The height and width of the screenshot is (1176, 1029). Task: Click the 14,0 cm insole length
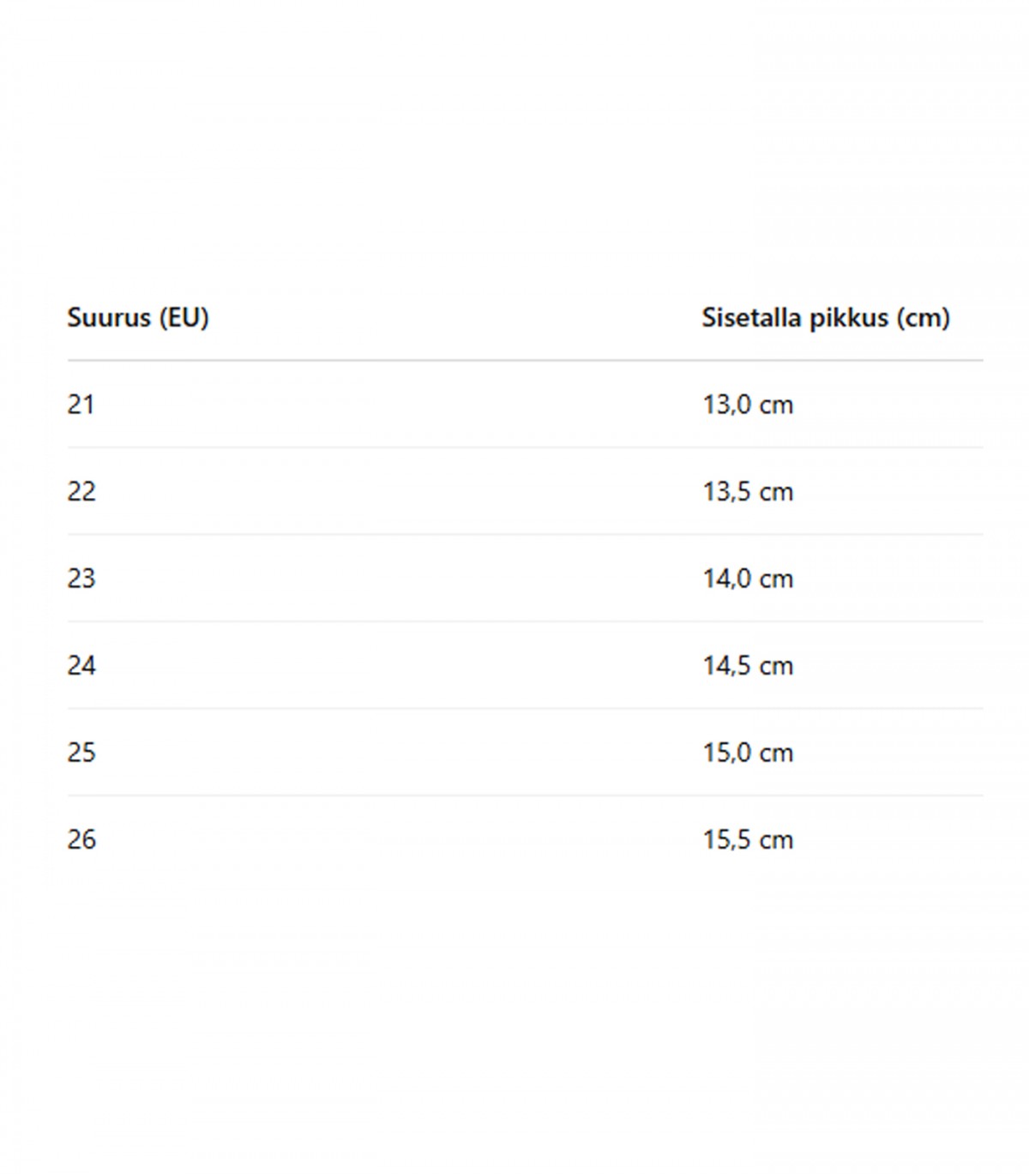[x=748, y=579]
